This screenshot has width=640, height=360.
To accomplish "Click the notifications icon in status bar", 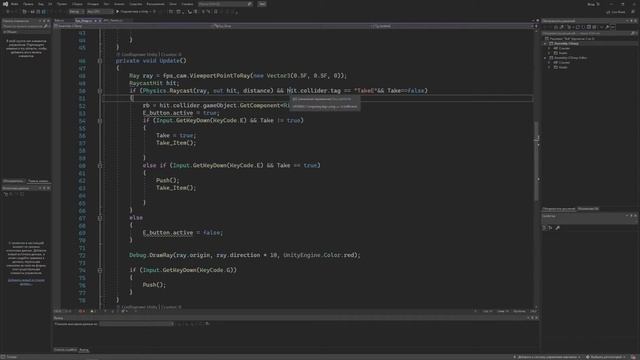I will tap(633, 357).
